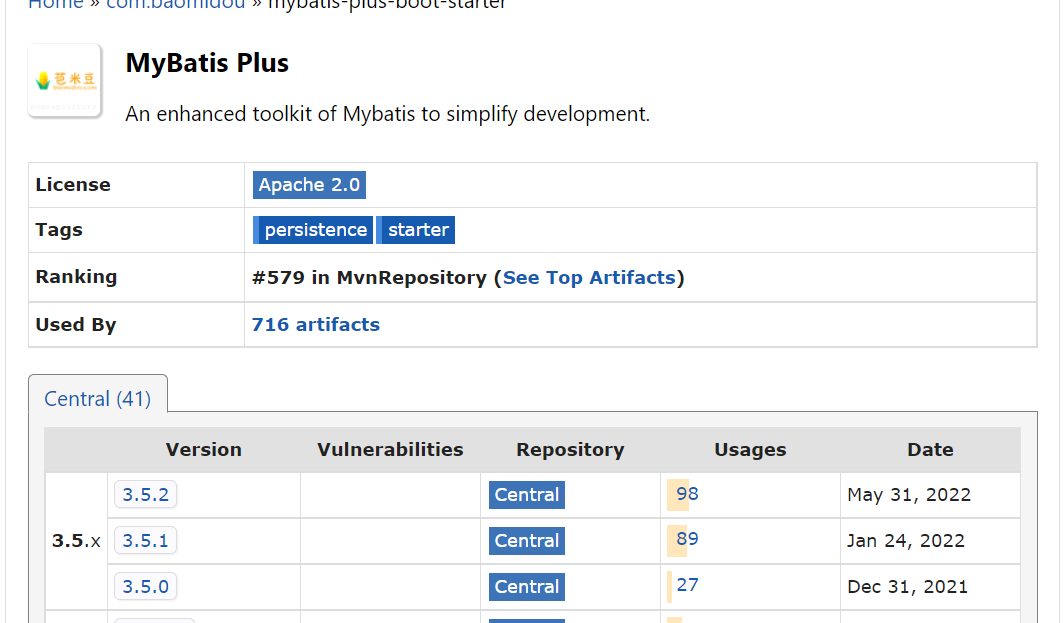Open the 27 usages link
Viewport: 1063px width, 623px height.
687,584
